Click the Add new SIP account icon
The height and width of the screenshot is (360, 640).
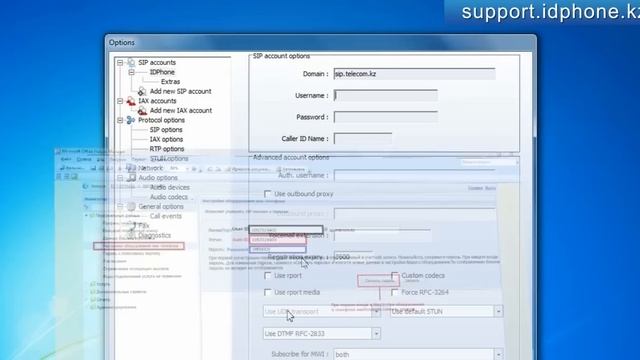(142, 91)
